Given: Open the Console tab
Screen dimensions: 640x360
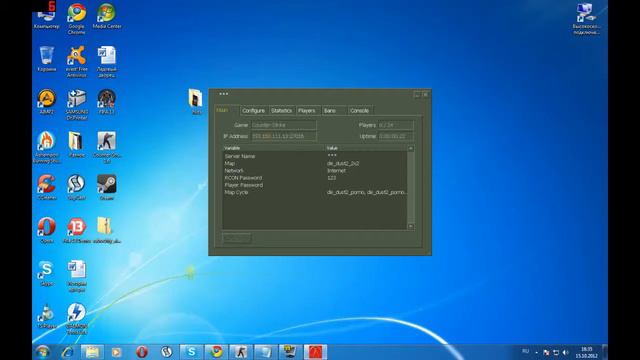Looking at the screenshot, I should (360, 111).
